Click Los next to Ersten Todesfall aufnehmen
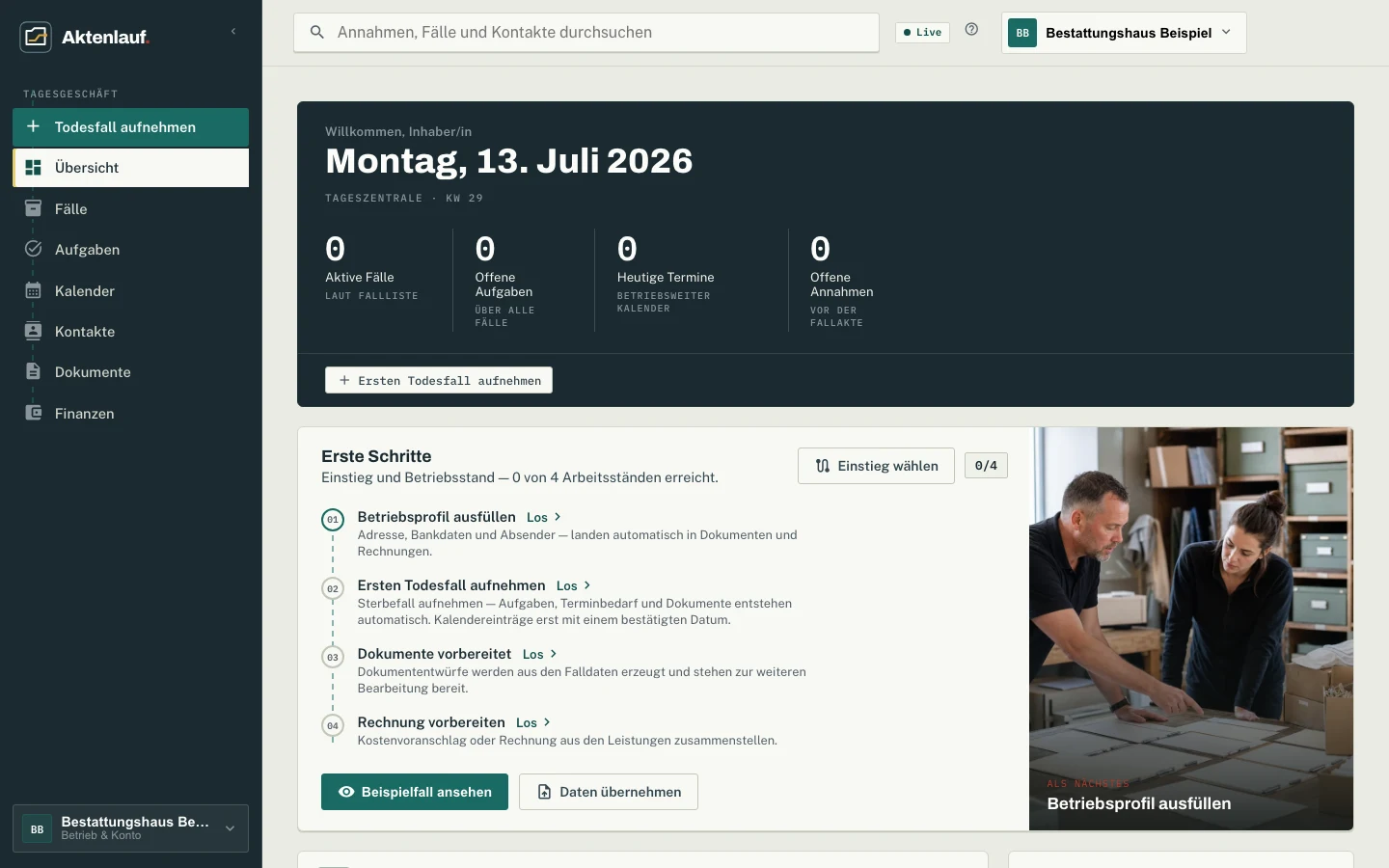The image size is (1389, 868). tap(574, 586)
